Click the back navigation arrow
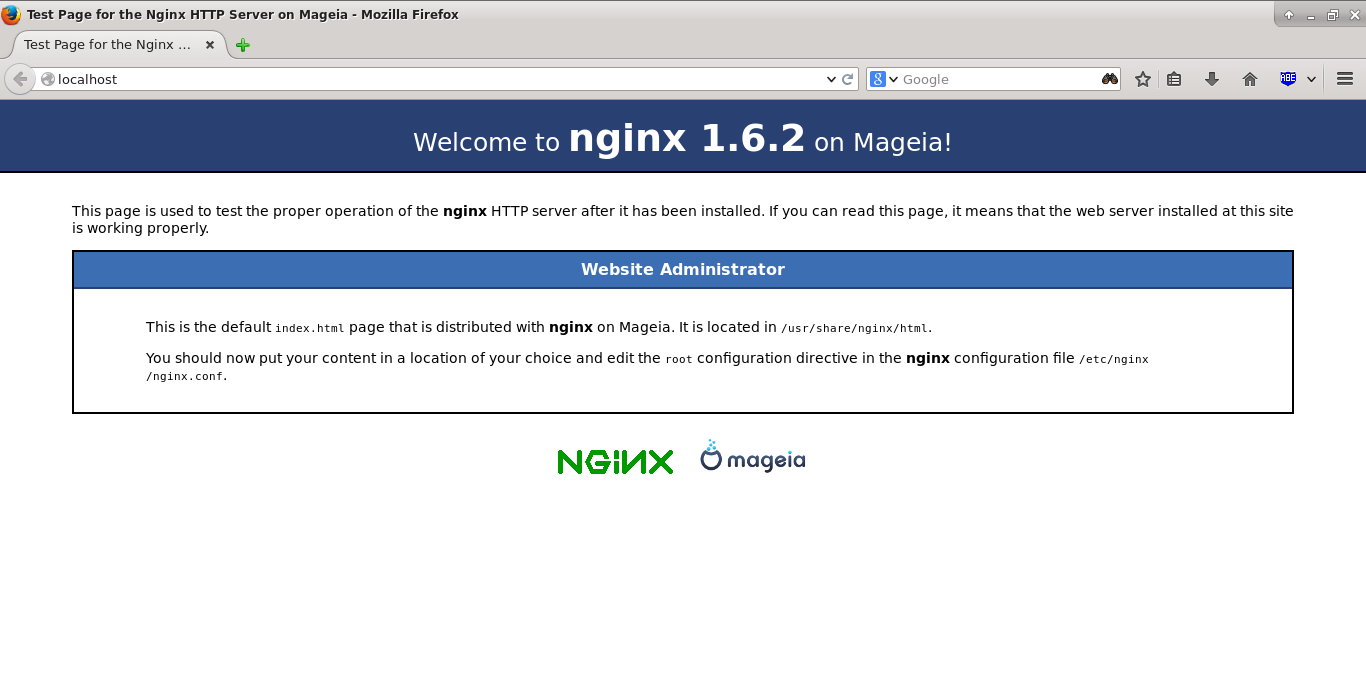This screenshot has width=1366, height=698. pyautogui.click(x=20, y=79)
